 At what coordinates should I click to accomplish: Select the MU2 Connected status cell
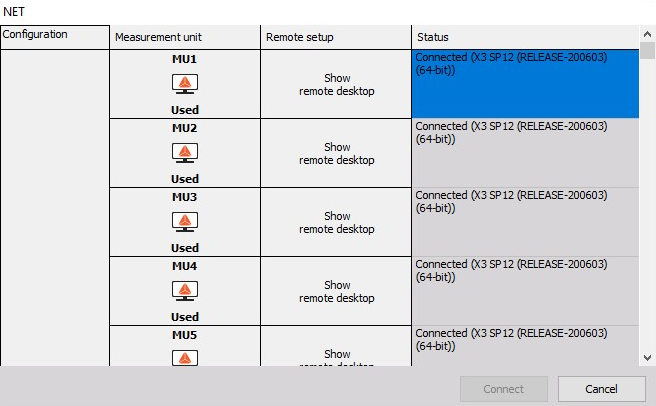[525, 153]
